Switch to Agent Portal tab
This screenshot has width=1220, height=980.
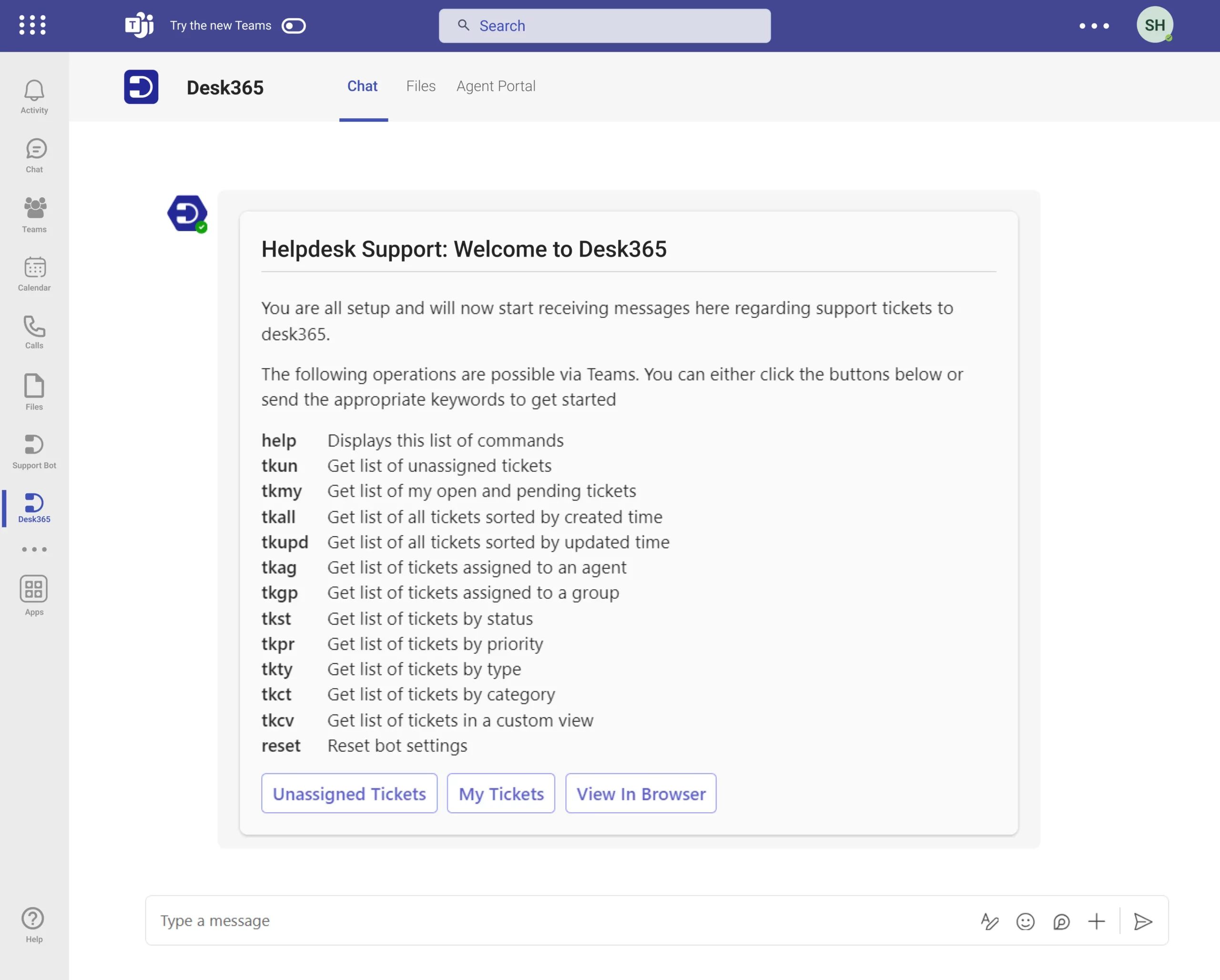click(x=496, y=86)
